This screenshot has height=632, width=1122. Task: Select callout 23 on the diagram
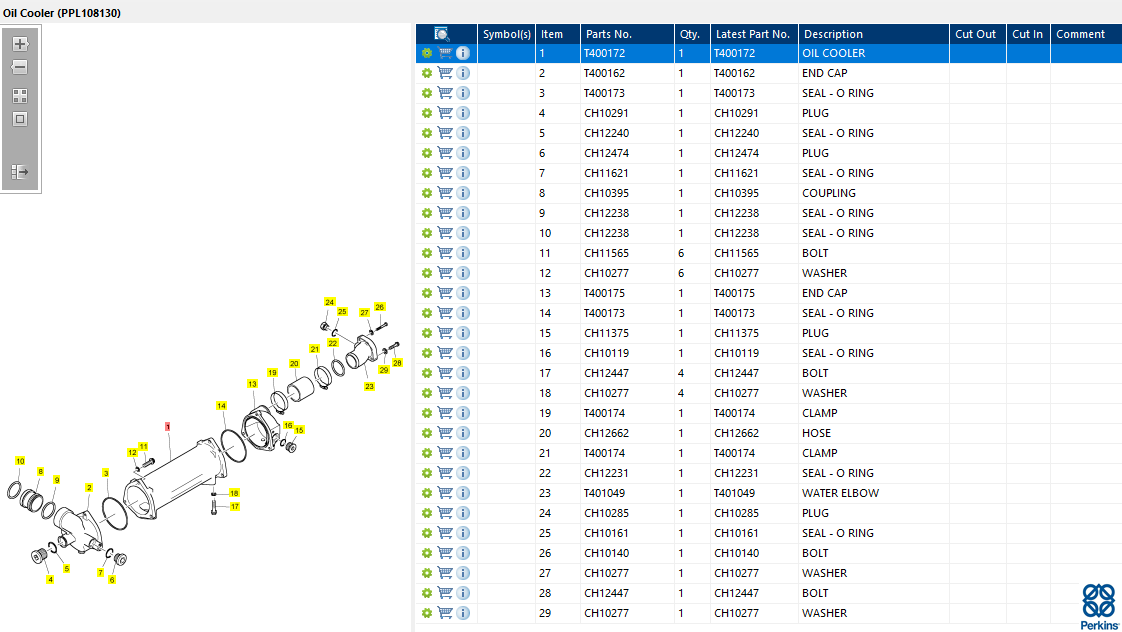tap(369, 387)
